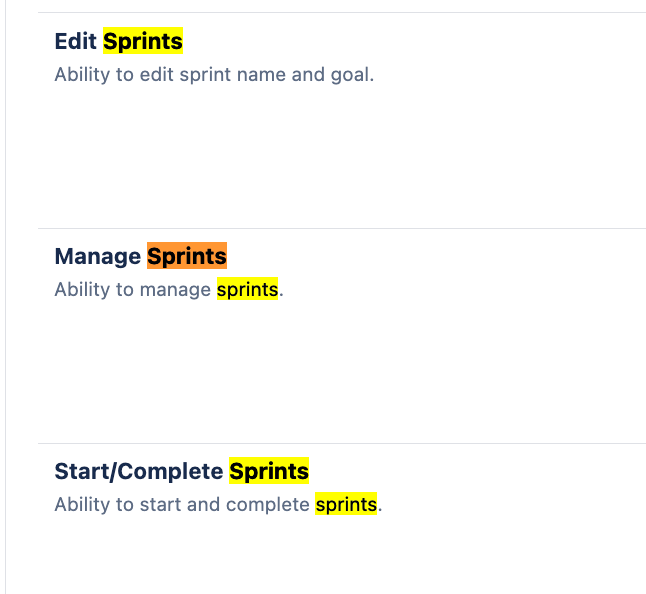Select highlighted sprints in start and complete description

[x=346, y=504]
